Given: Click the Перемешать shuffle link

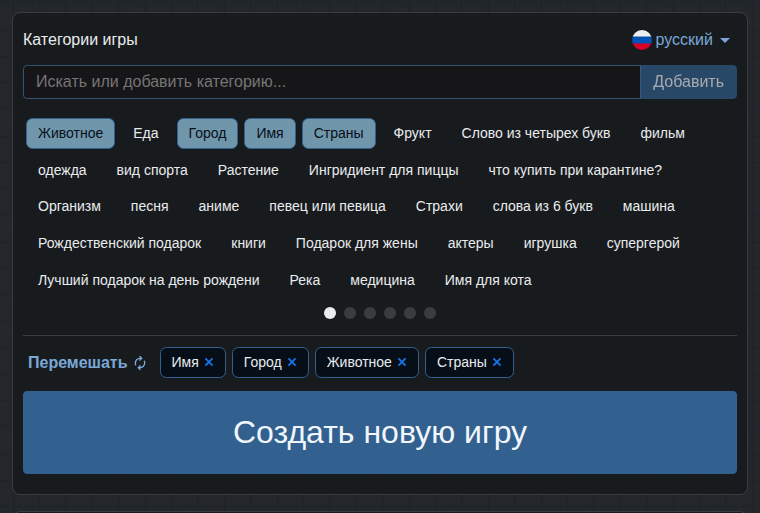Looking at the screenshot, I should tap(87, 363).
